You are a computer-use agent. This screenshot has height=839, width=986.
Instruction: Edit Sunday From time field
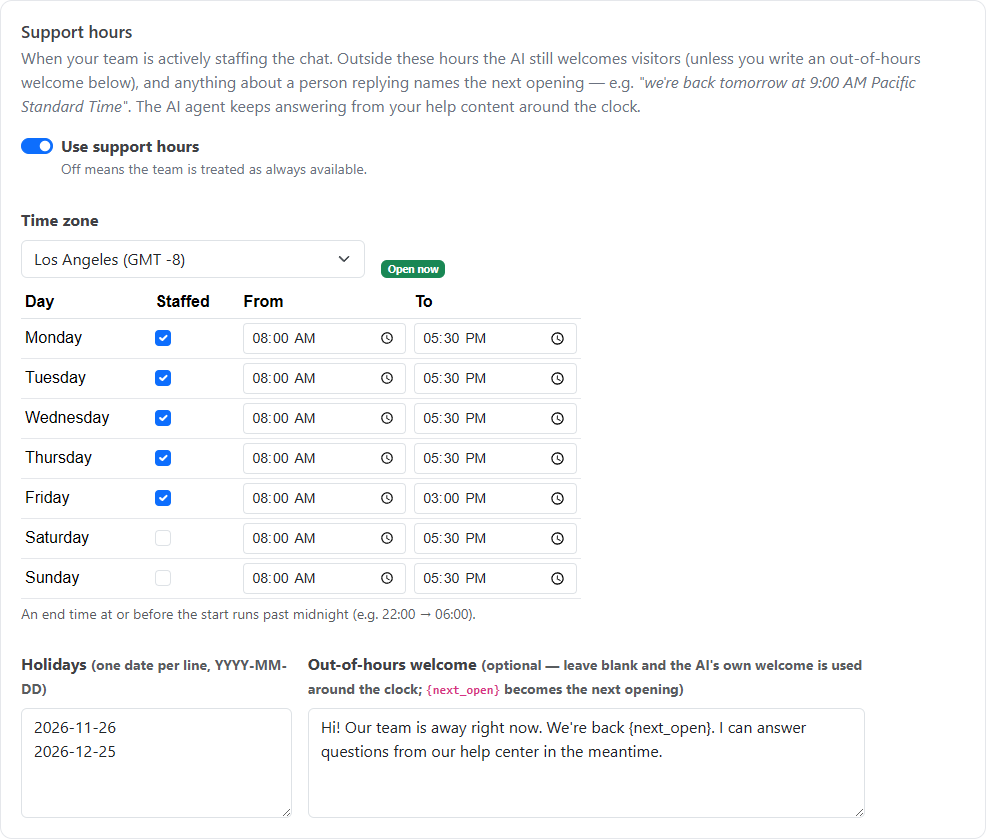pyautogui.click(x=324, y=578)
